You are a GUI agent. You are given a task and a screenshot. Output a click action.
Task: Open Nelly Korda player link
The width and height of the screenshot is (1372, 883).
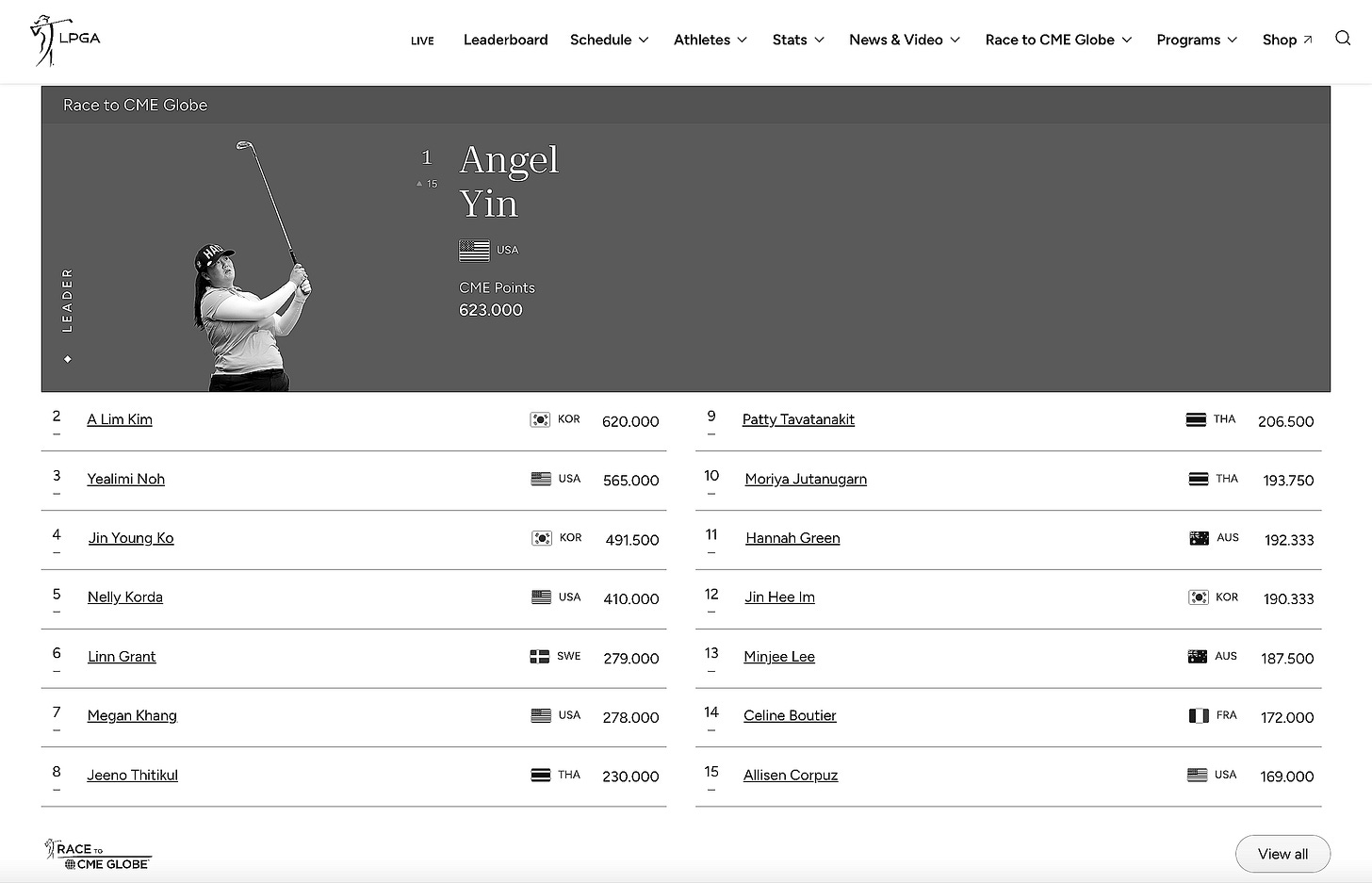pyautogui.click(x=125, y=597)
